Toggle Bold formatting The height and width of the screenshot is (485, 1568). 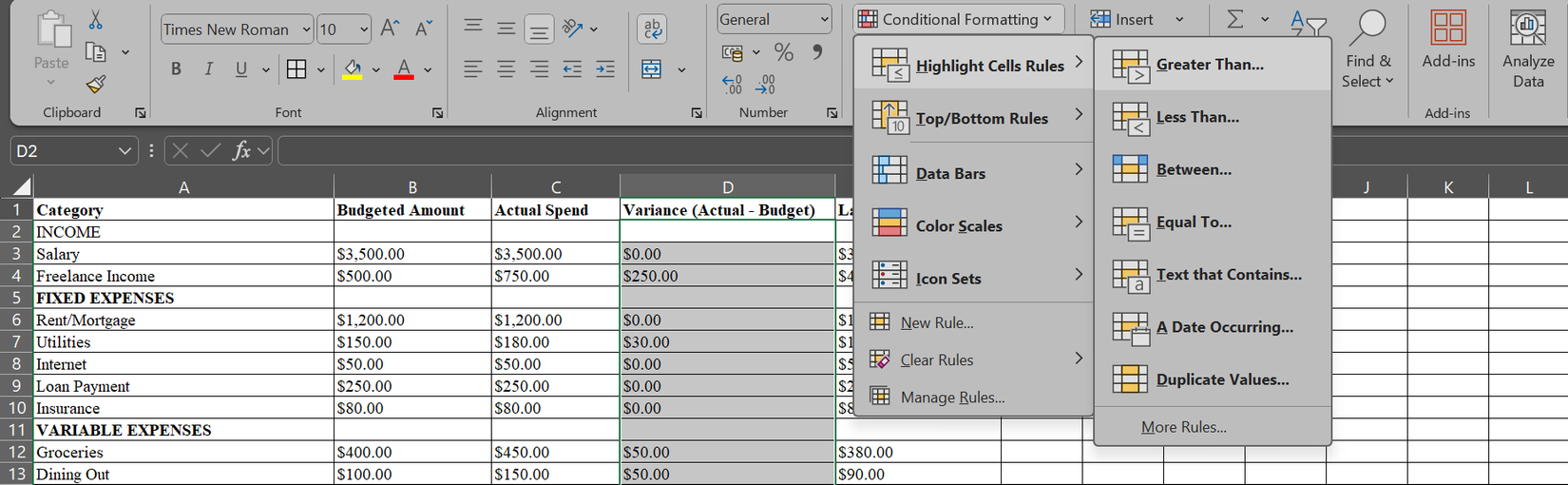(176, 68)
